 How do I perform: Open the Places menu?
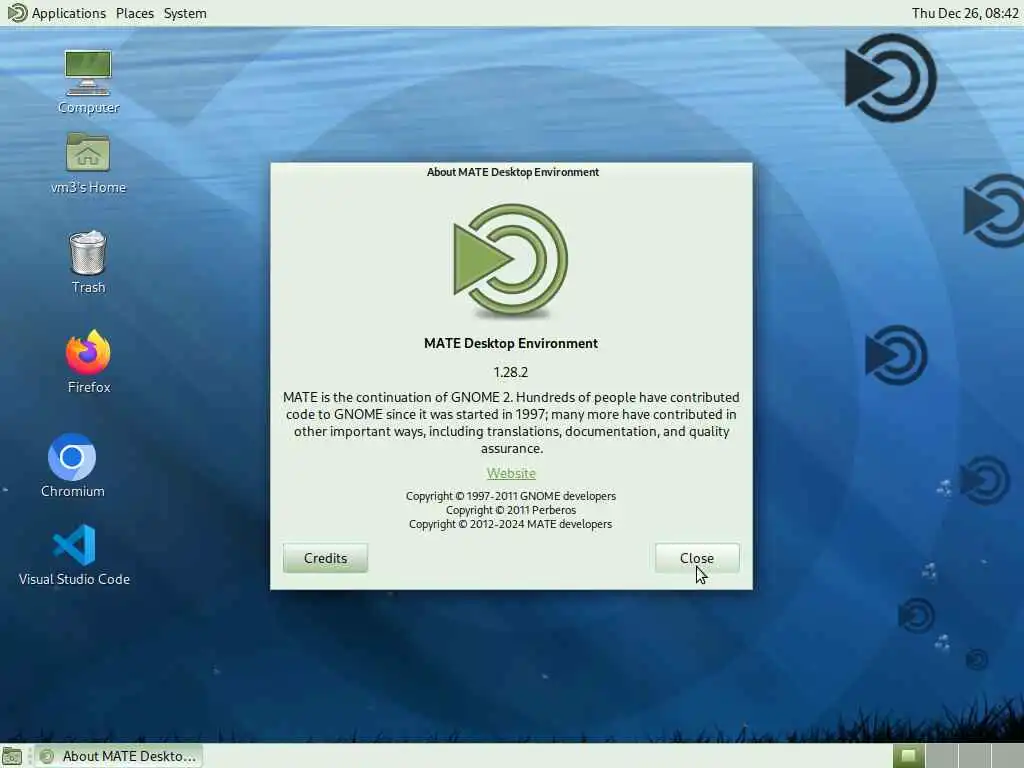(135, 13)
